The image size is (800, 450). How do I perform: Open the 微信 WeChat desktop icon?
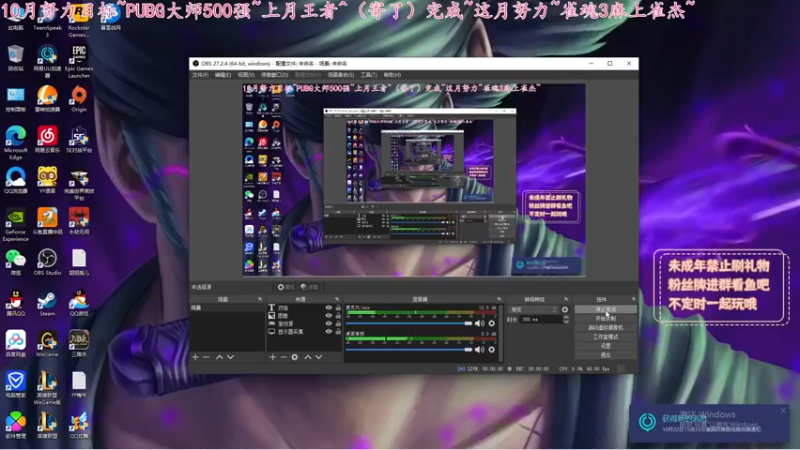pyautogui.click(x=16, y=262)
